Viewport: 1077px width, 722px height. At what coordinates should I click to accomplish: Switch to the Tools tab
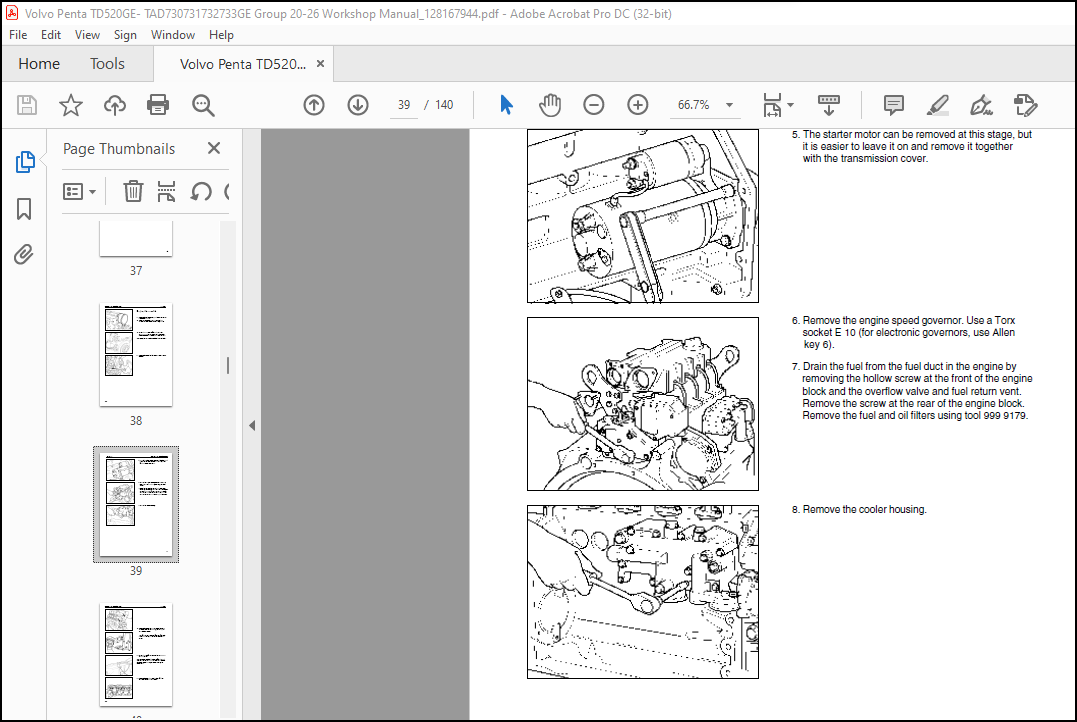coord(107,64)
